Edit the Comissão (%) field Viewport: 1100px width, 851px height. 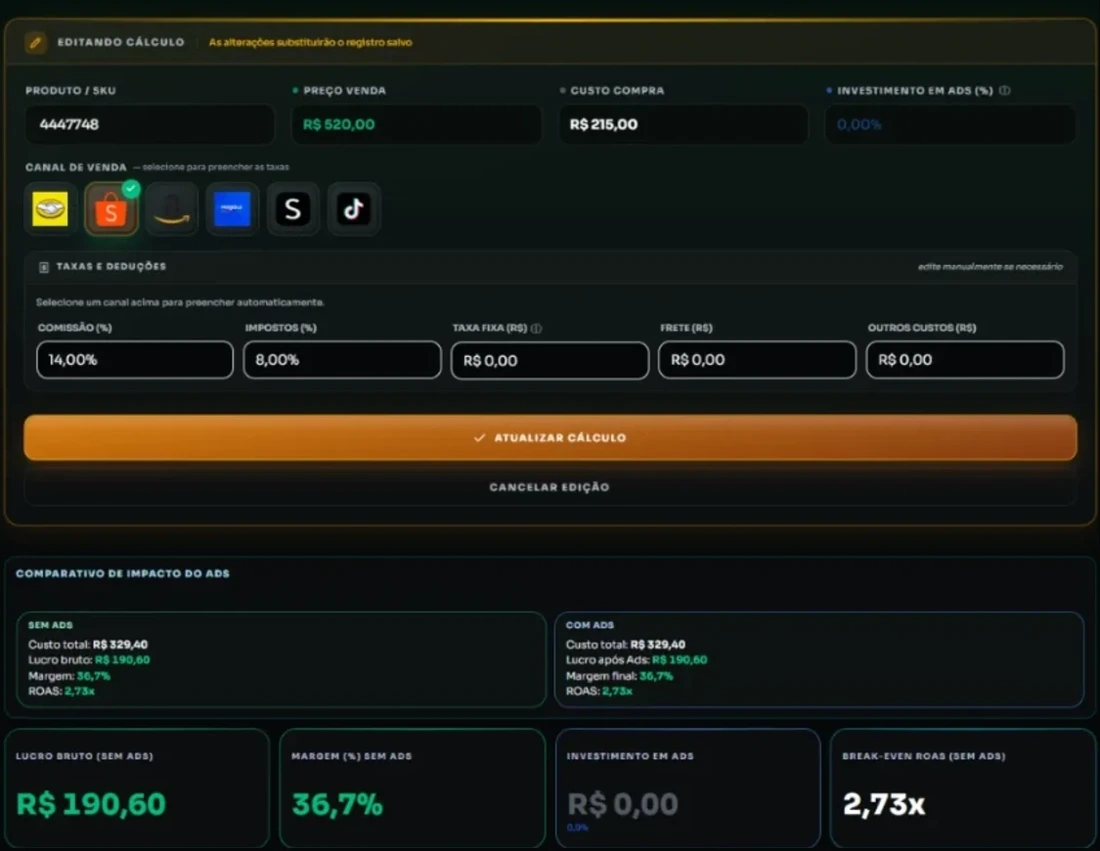135,360
